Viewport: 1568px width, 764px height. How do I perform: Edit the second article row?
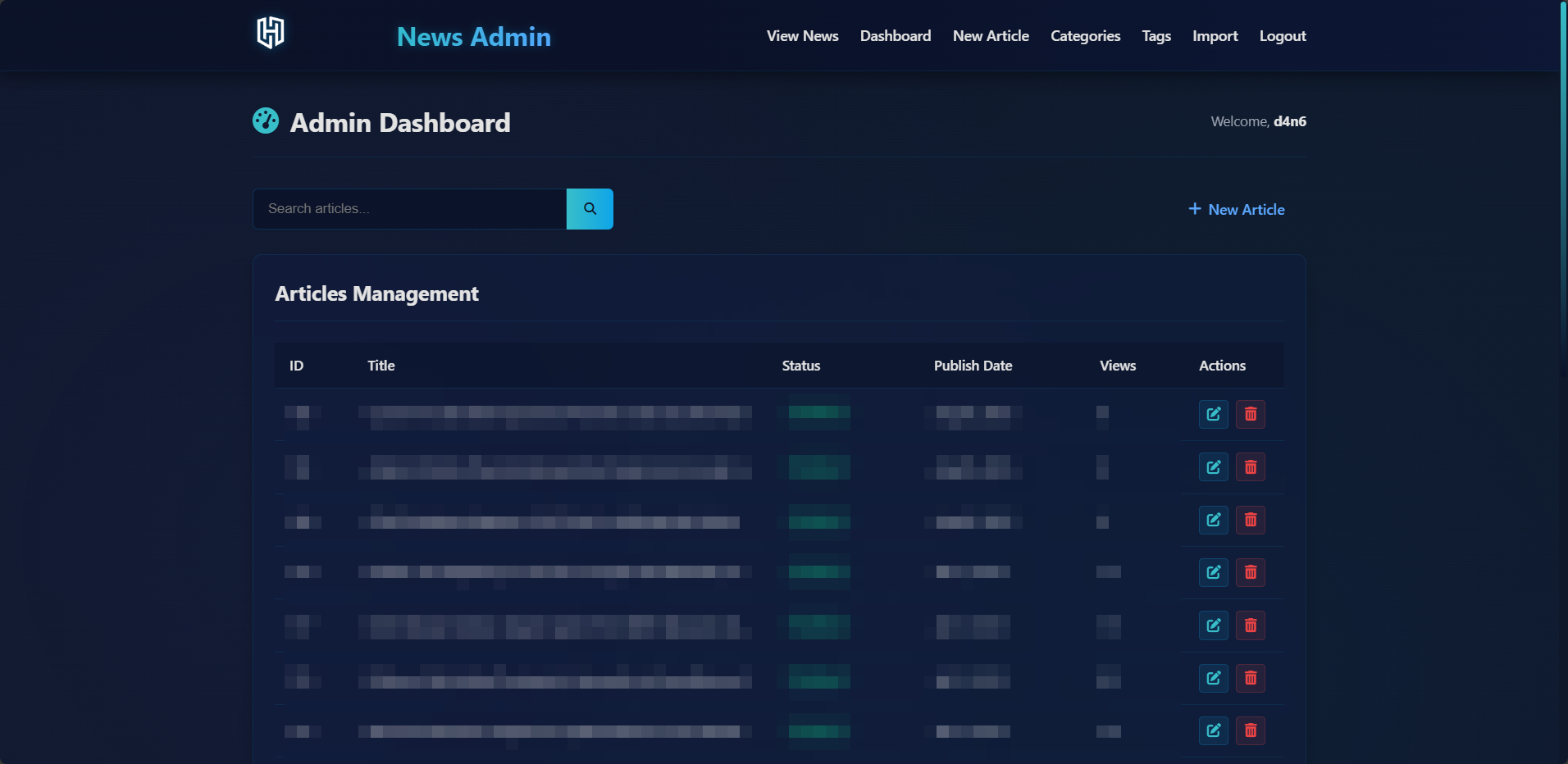pos(1214,467)
